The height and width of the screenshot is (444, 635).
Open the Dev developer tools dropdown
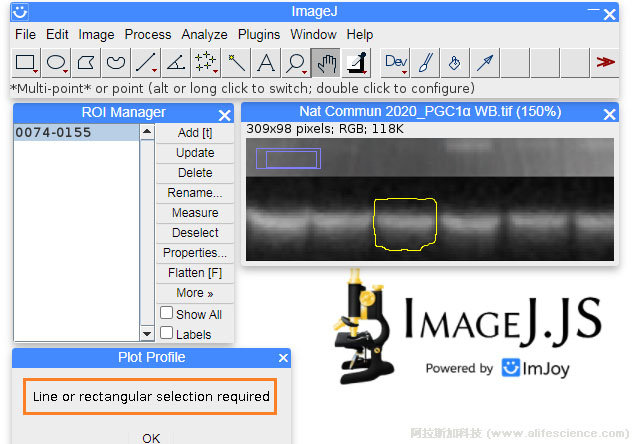[x=396, y=63]
